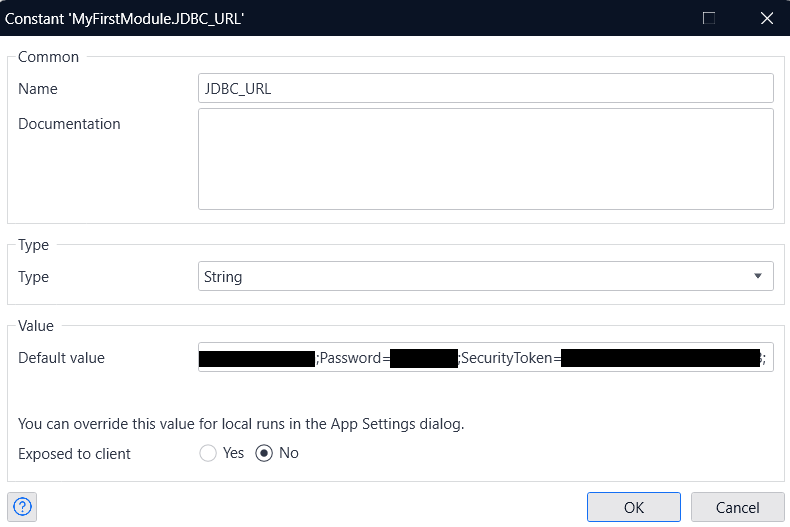This screenshot has height=527, width=790.
Task: Click the Documentation label
Action: pyautogui.click(x=69, y=124)
